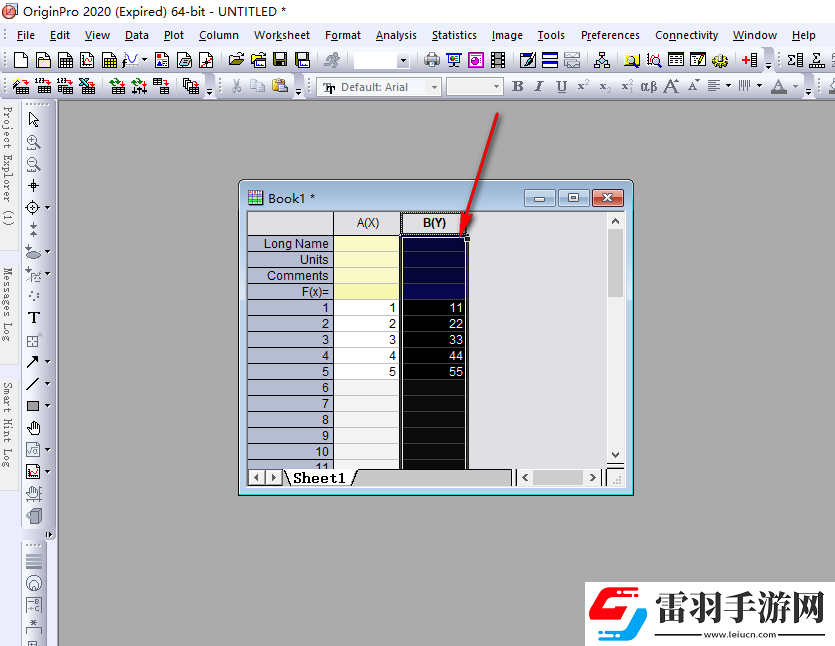
Task: Select the Pointer arrow tool
Action: pyautogui.click(x=33, y=120)
